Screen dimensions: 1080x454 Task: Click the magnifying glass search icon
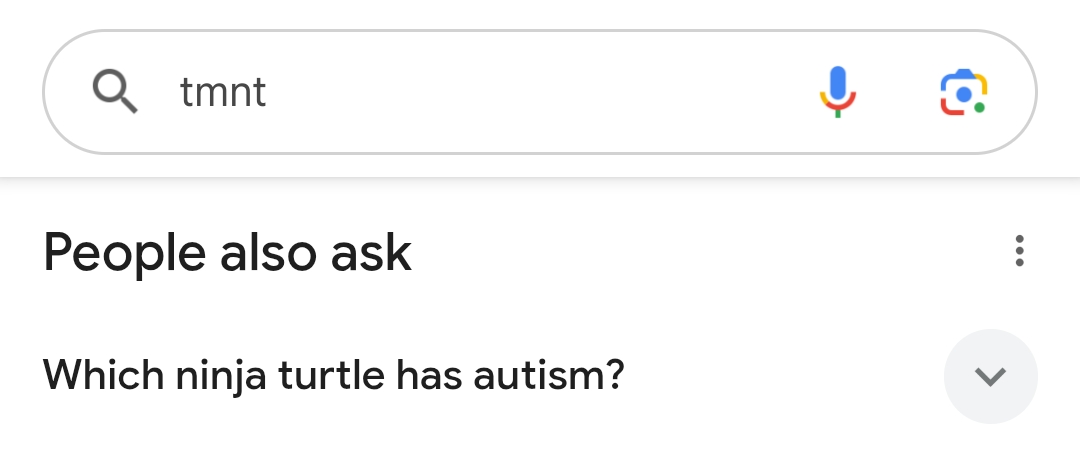click(115, 92)
